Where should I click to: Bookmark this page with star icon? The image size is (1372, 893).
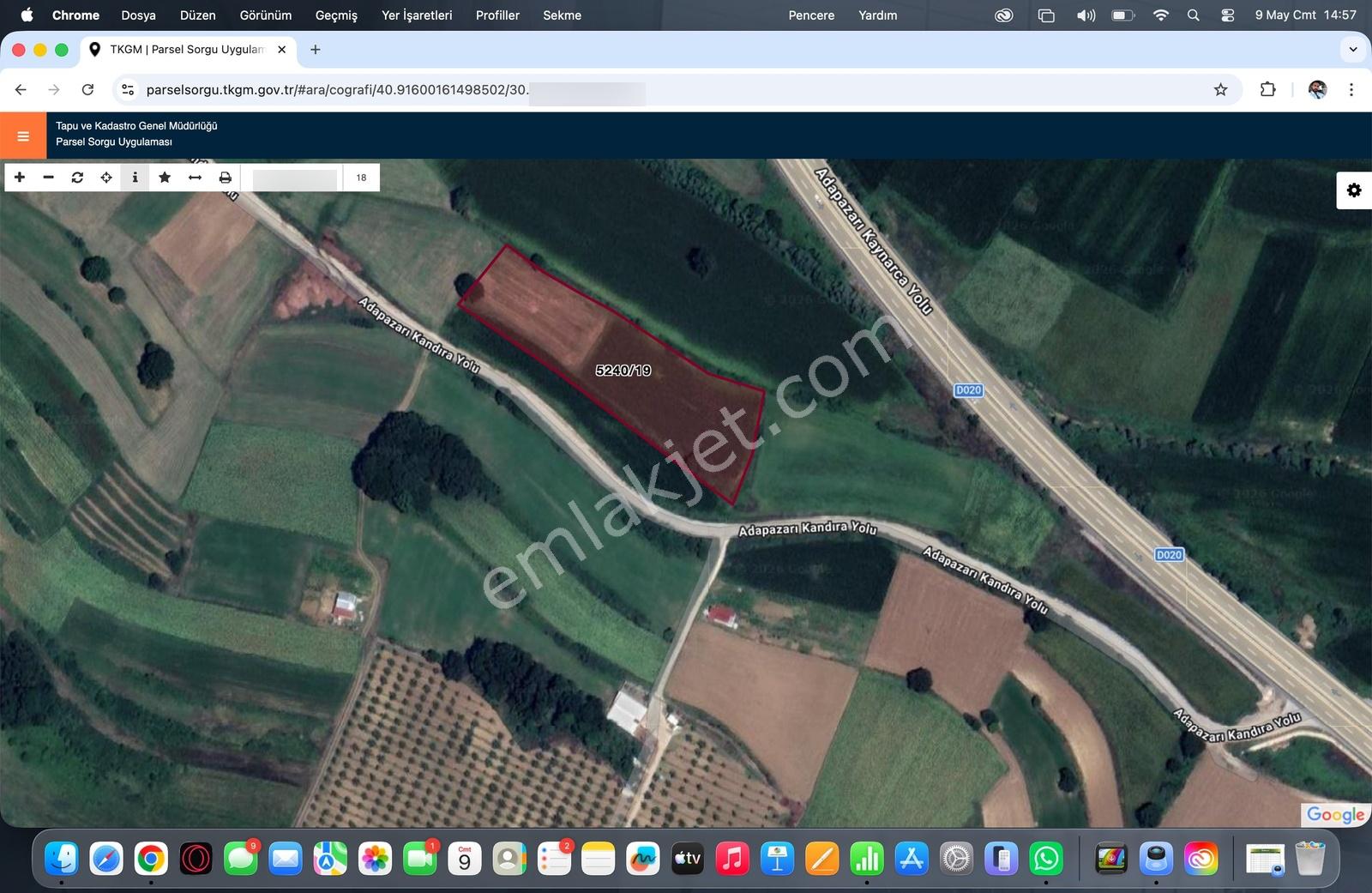coord(1220,89)
